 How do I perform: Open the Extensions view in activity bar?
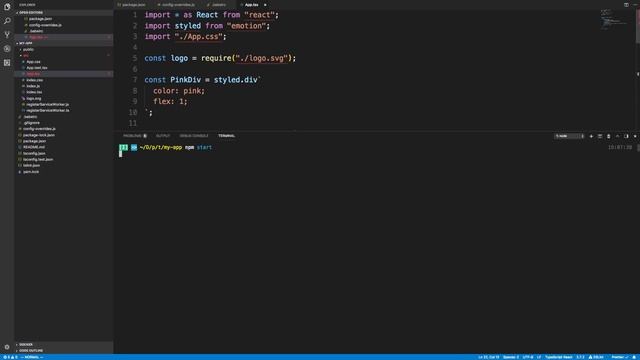[x=7, y=62]
